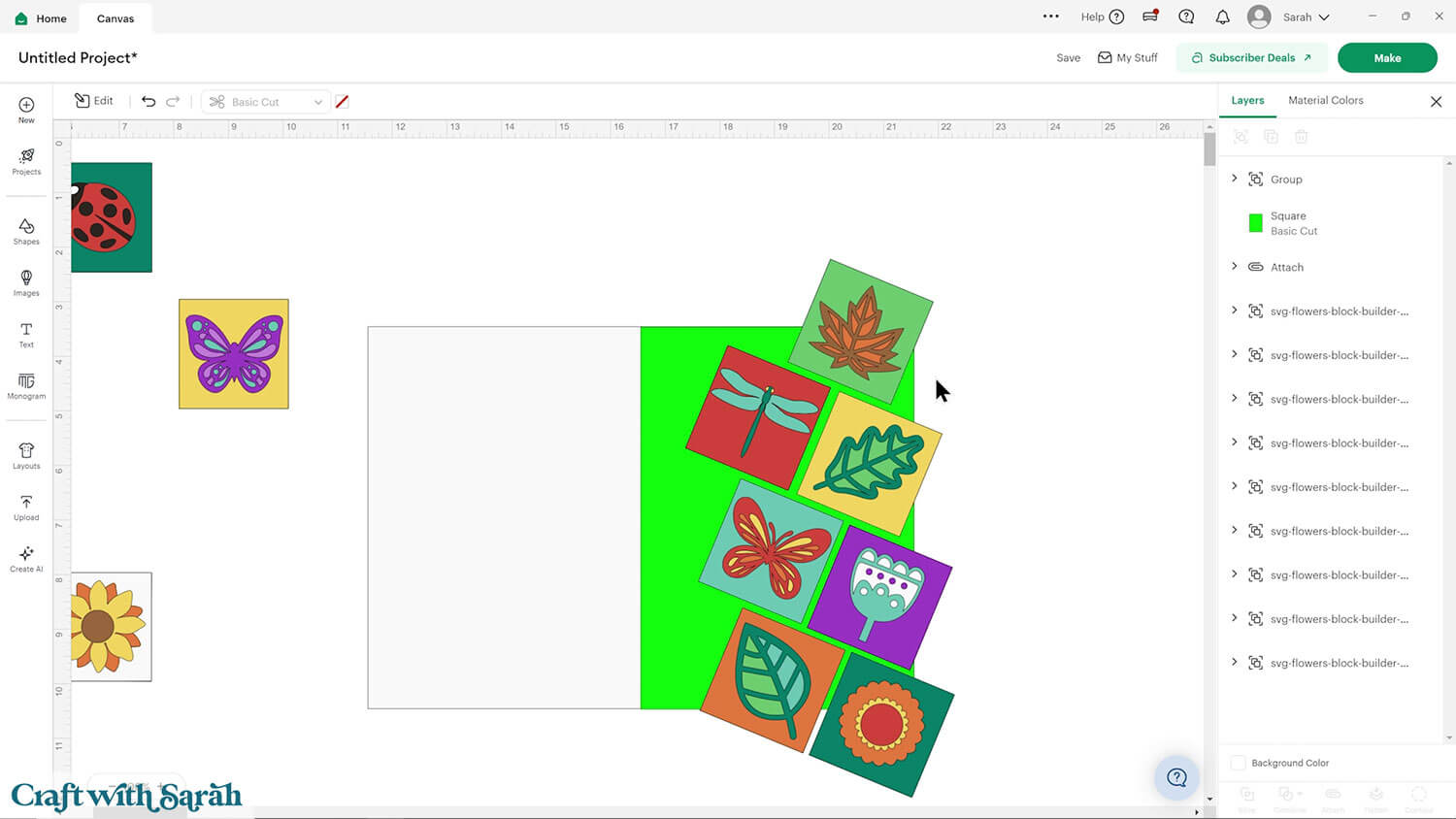
Task: Select the purple butterfly block on canvas
Action: 234,354
